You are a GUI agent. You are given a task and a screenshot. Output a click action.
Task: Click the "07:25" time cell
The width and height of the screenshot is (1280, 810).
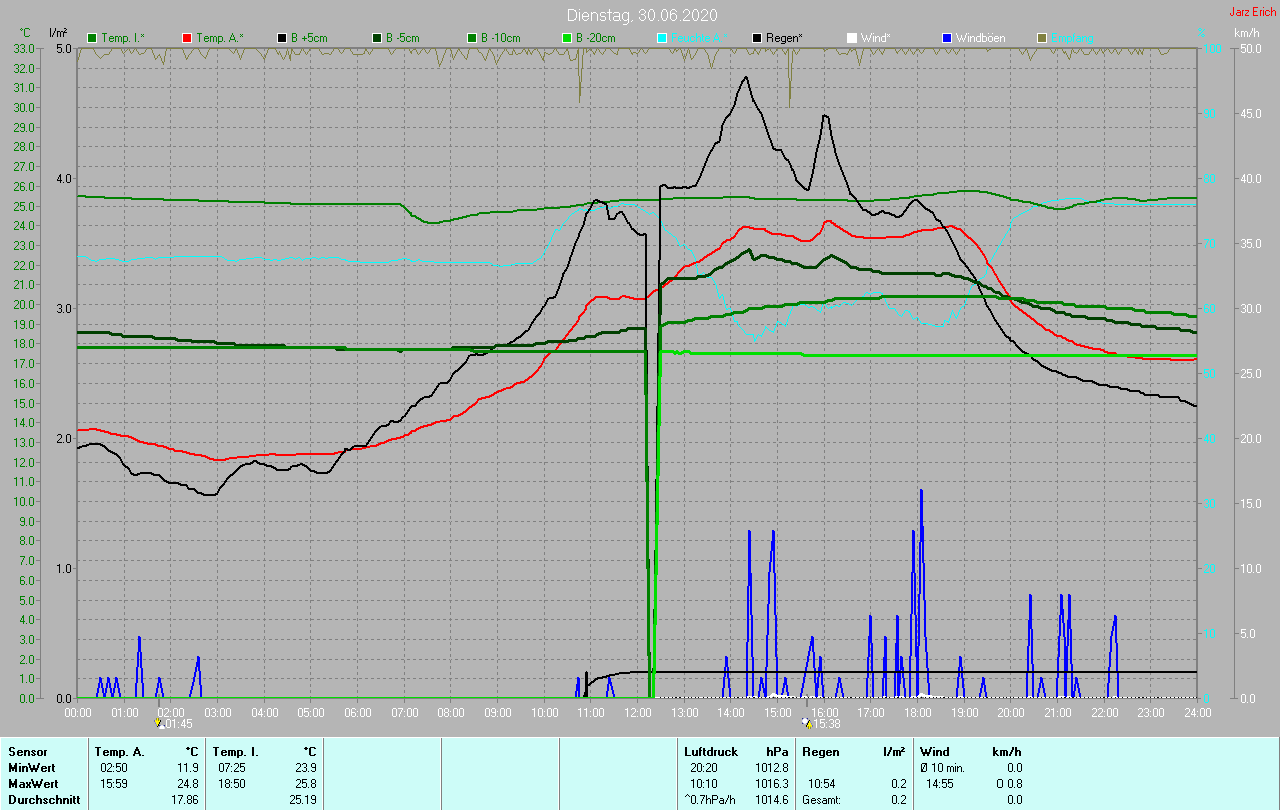[x=232, y=767]
